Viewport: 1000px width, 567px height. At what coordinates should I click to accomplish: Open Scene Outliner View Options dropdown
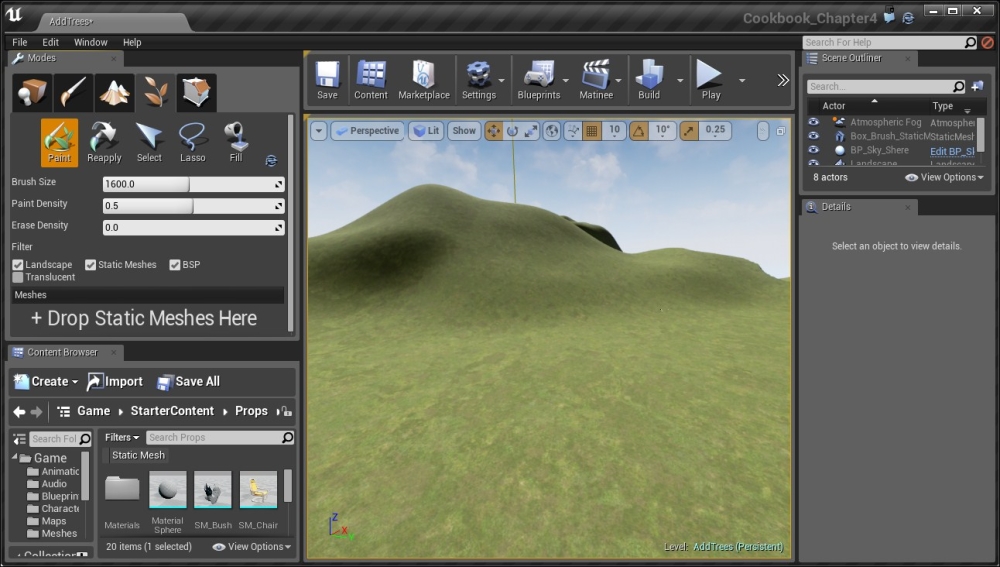pyautogui.click(x=945, y=177)
